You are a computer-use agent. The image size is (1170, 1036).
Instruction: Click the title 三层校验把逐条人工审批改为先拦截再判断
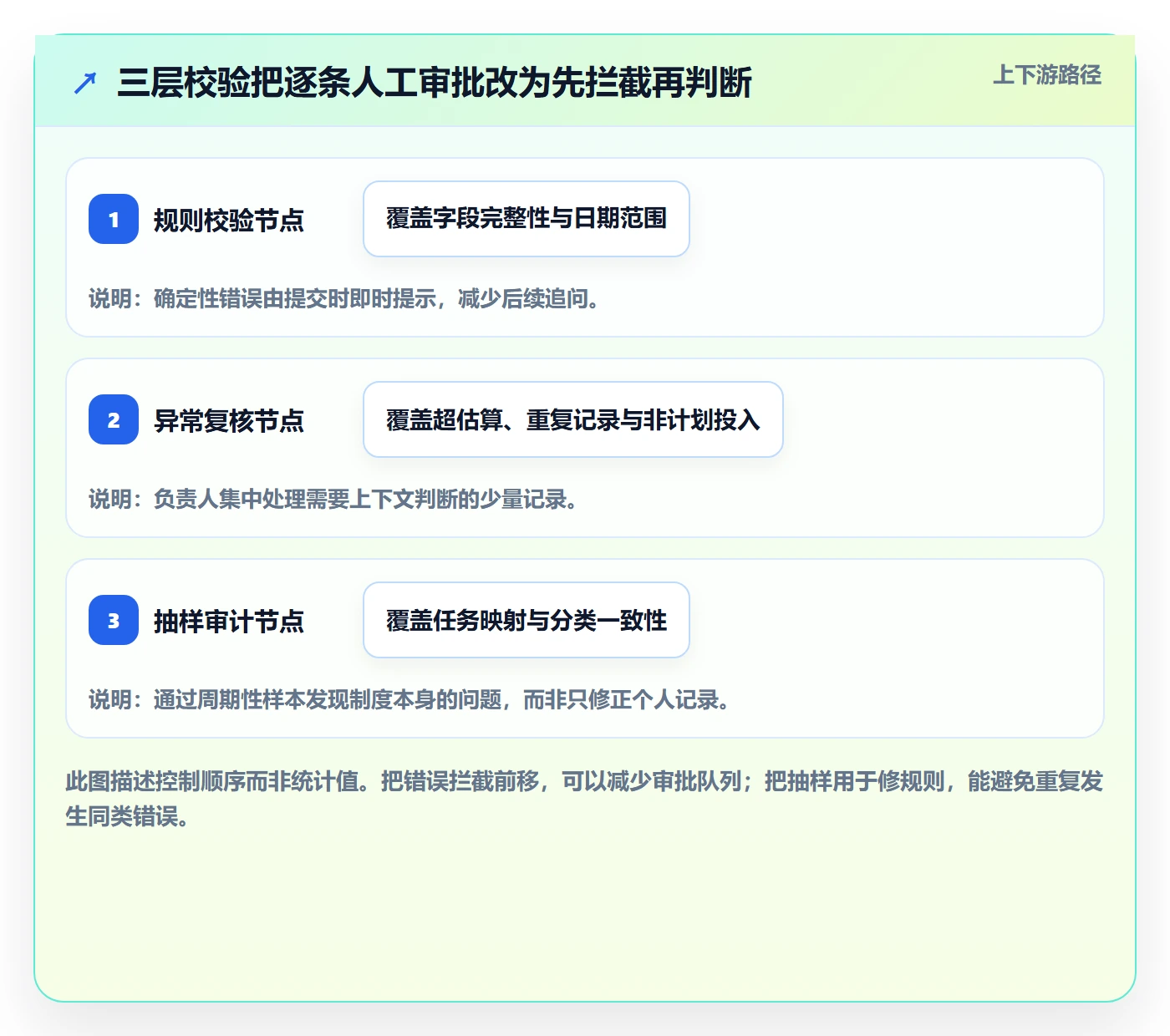click(x=435, y=83)
